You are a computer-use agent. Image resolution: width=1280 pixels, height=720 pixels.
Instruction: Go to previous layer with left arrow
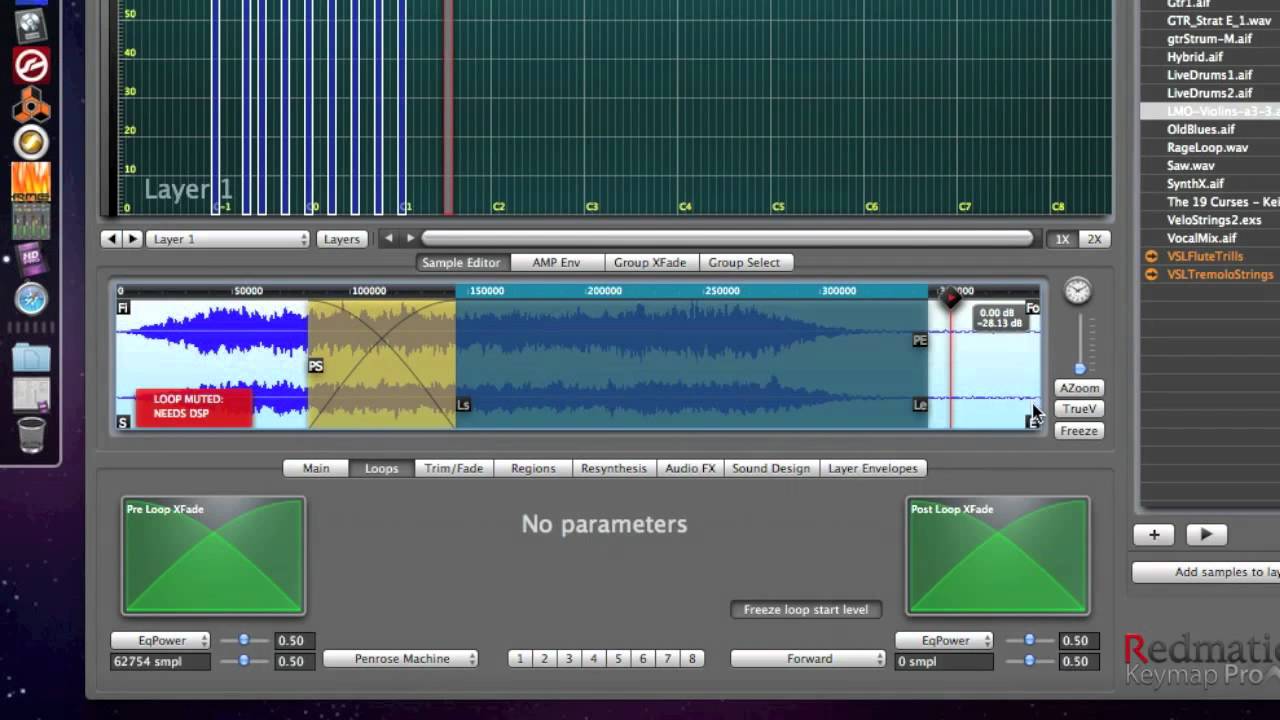click(x=111, y=239)
